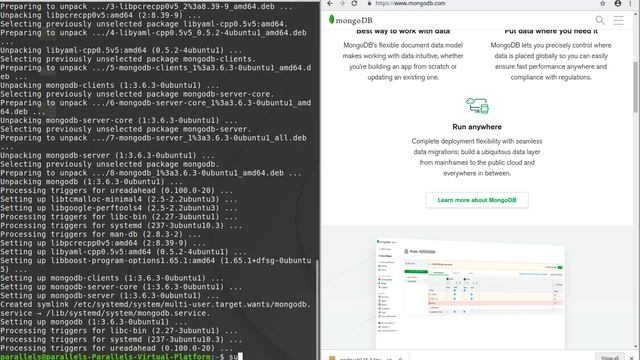The height and width of the screenshot is (360, 640).
Task: Click 'Unpacking mongodb-clients' terminal line
Action: tap(109, 85)
